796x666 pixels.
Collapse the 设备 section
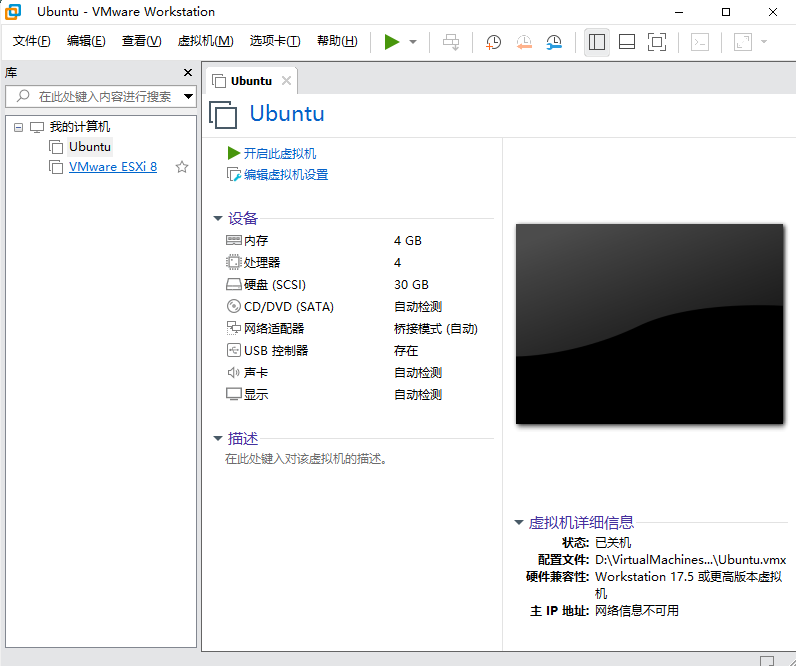coord(218,218)
